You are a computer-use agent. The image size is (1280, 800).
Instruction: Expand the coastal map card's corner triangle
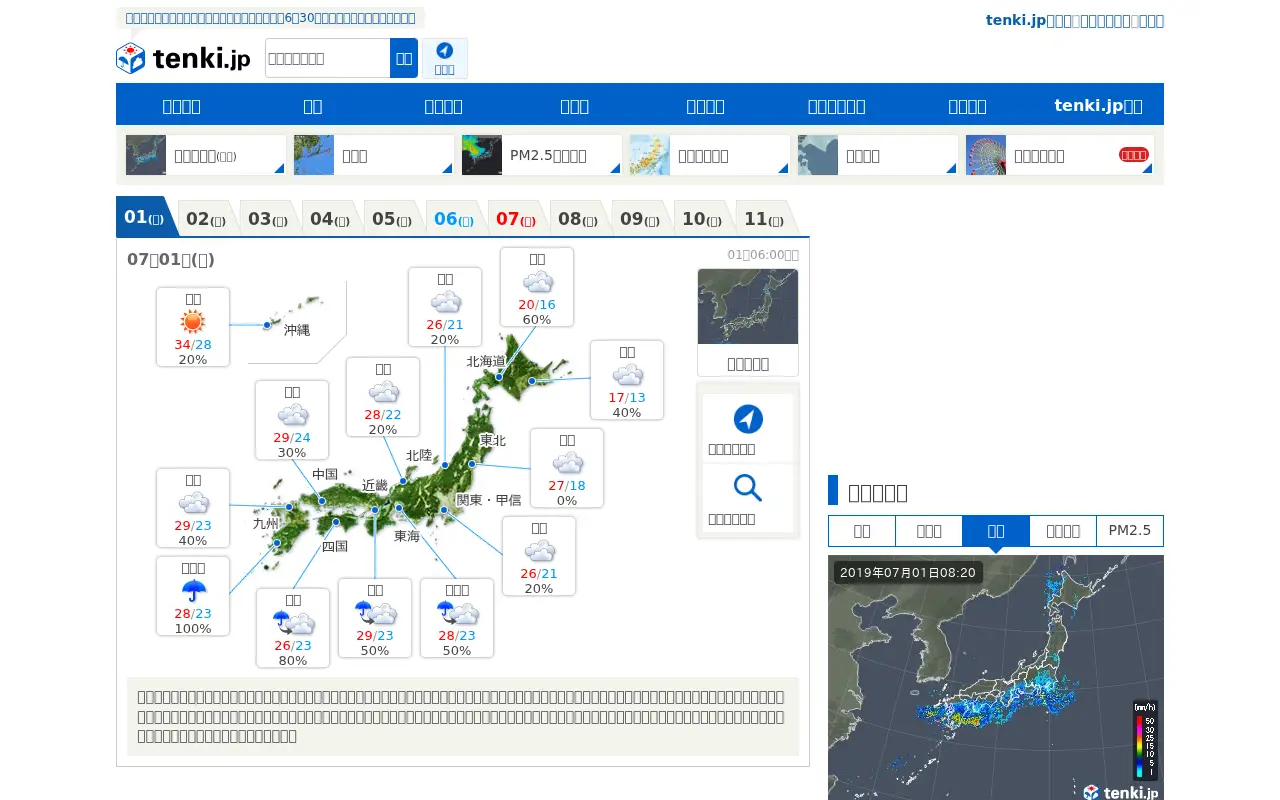pos(447,168)
